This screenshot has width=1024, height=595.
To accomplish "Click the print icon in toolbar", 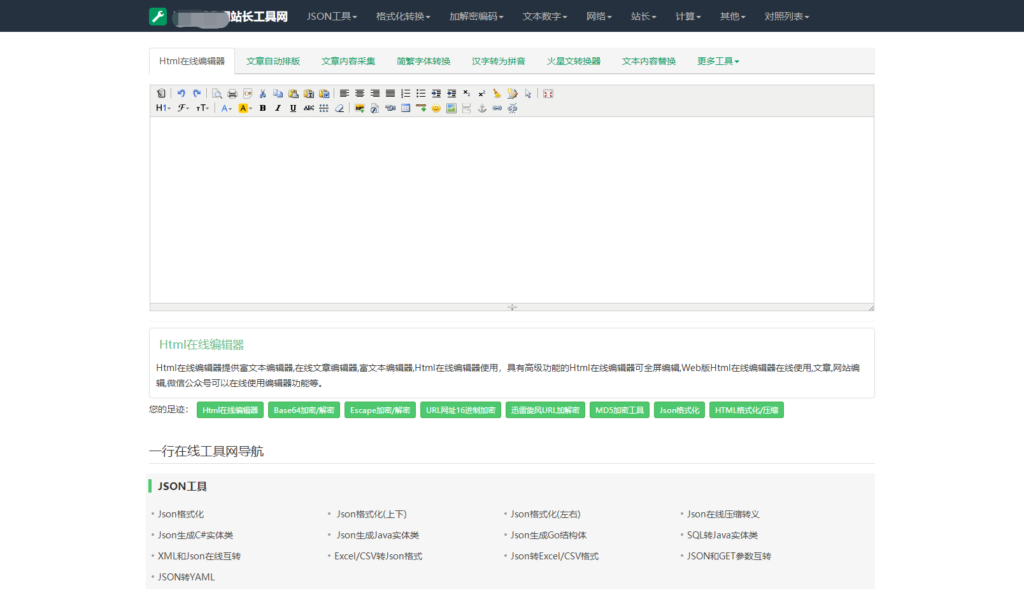I will pyautogui.click(x=232, y=93).
